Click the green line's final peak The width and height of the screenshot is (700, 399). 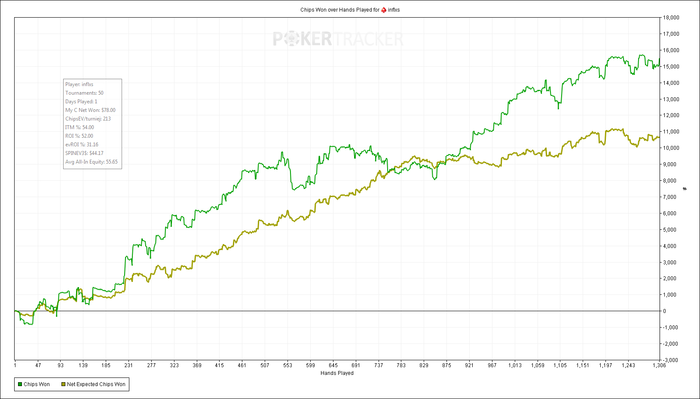(x=659, y=59)
